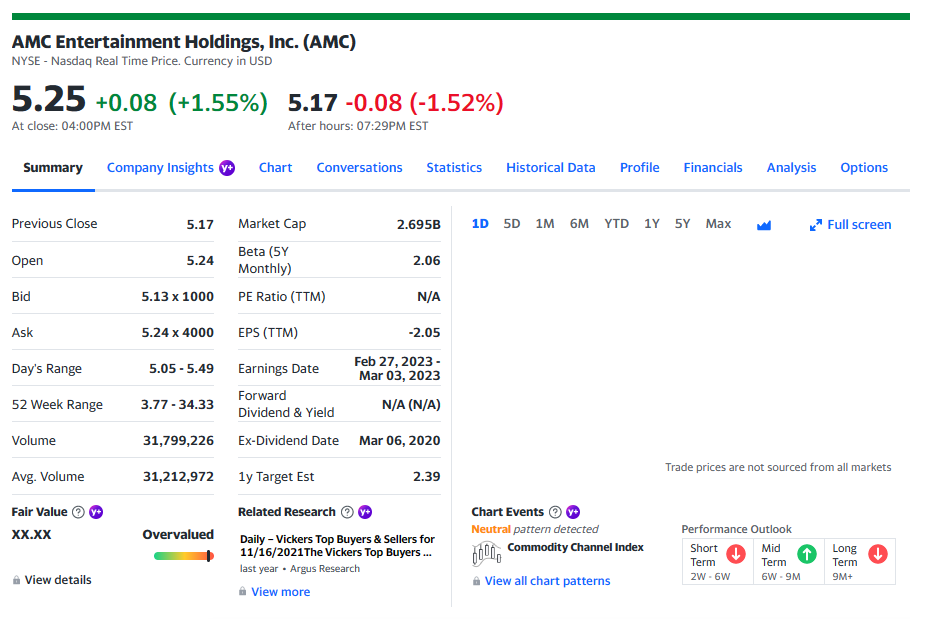Click the 1y Target Est value 2.39
This screenshot has width=926, height=619.
pyautogui.click(x=427, y=477)
